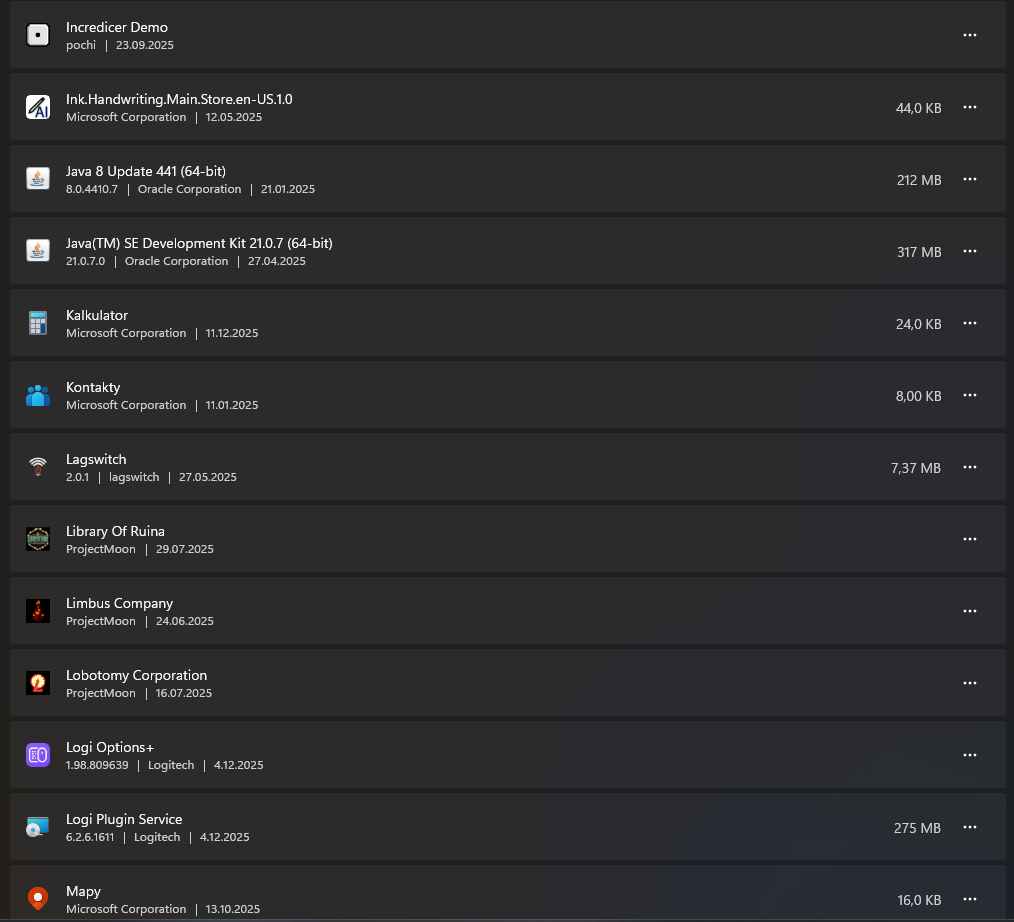Click the Ink Handwriting app icon
This screenshot has width=1014, height=922.
[38, 107]
